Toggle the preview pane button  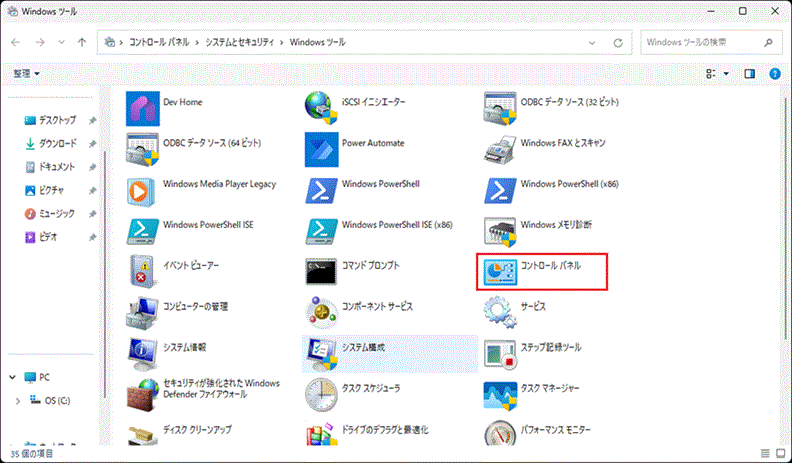coord(750,74)
